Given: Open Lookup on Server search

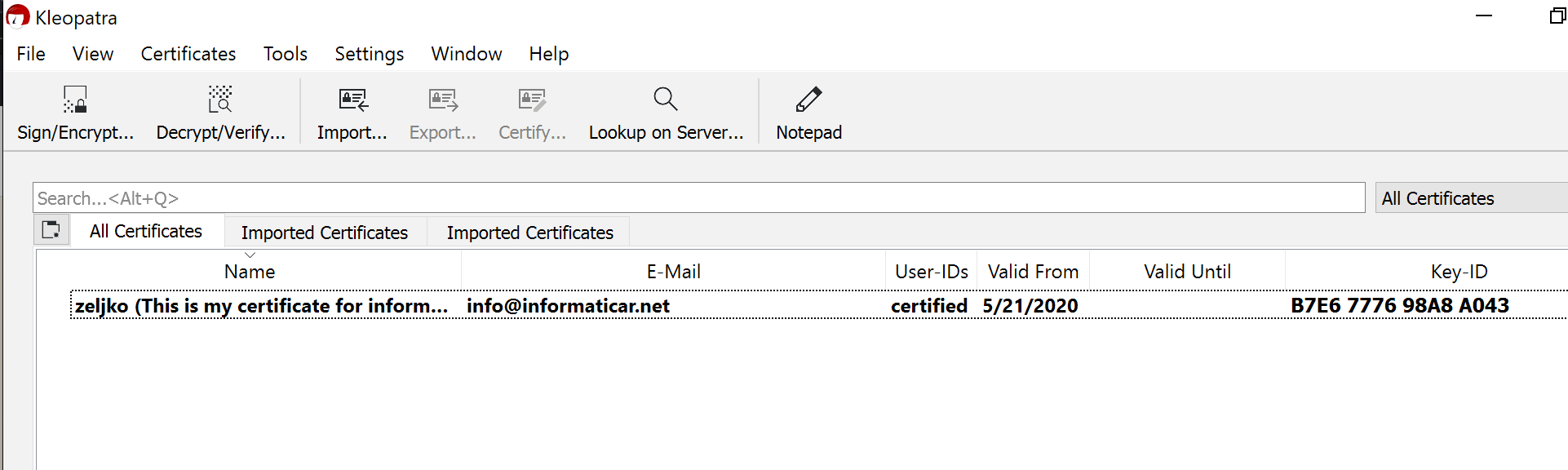Looking at the screenshot, I should pyautogui.click(x=666, y=113).
